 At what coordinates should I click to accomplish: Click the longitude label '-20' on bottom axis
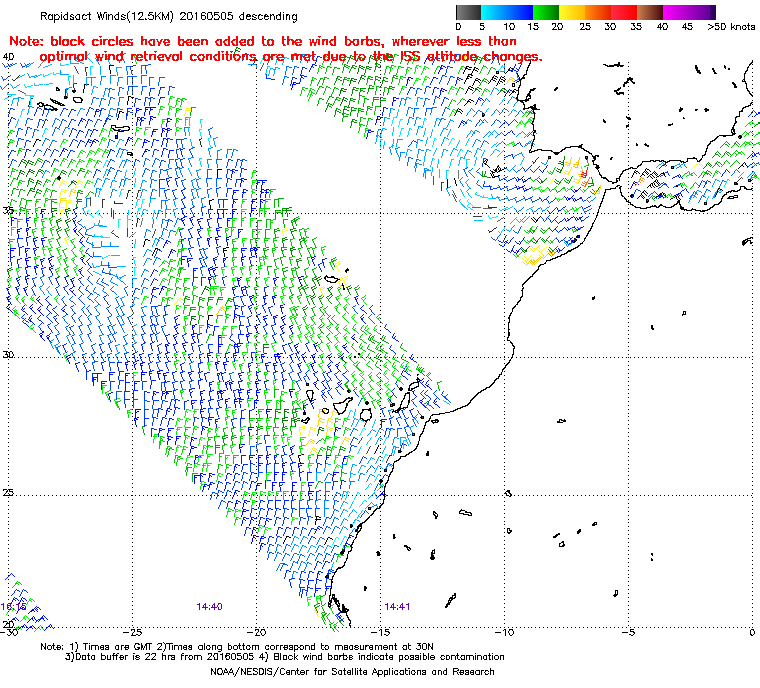tap(256, 632)
